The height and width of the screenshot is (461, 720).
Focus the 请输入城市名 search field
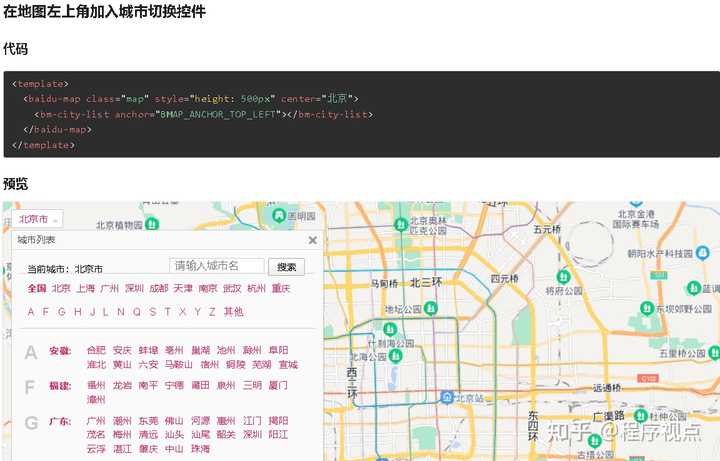(217, 266)
